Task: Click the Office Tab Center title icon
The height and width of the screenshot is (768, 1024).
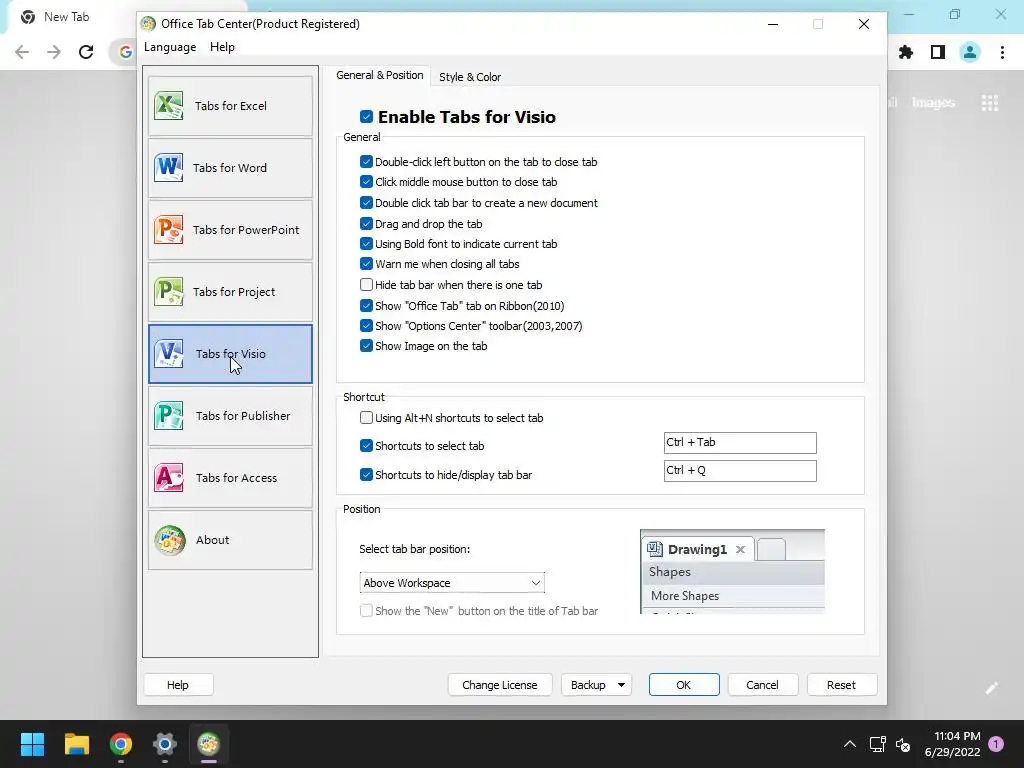Action: pos(148,24)
